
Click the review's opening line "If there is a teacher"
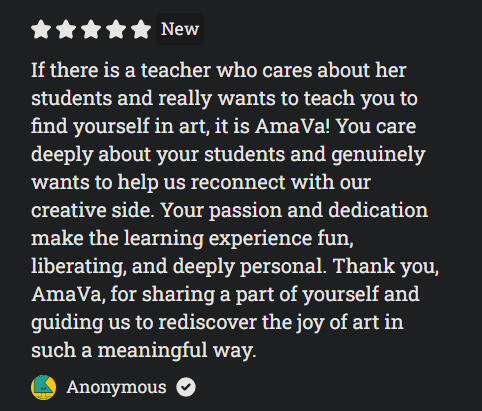point(121,70)
